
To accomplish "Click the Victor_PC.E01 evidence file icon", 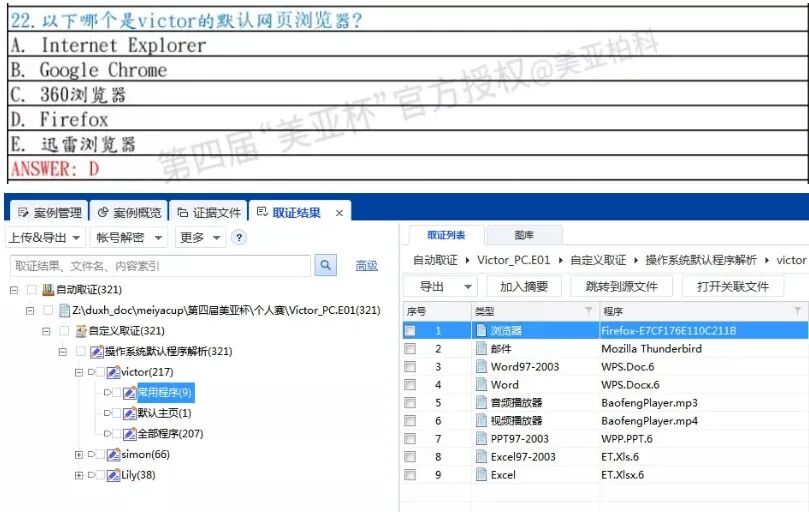I will [64, 310].
